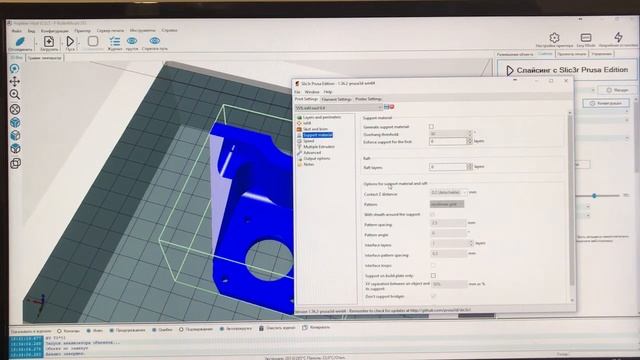Click Overhang threshold stepper arrows
640x360 pixels.
click(469, 133)
